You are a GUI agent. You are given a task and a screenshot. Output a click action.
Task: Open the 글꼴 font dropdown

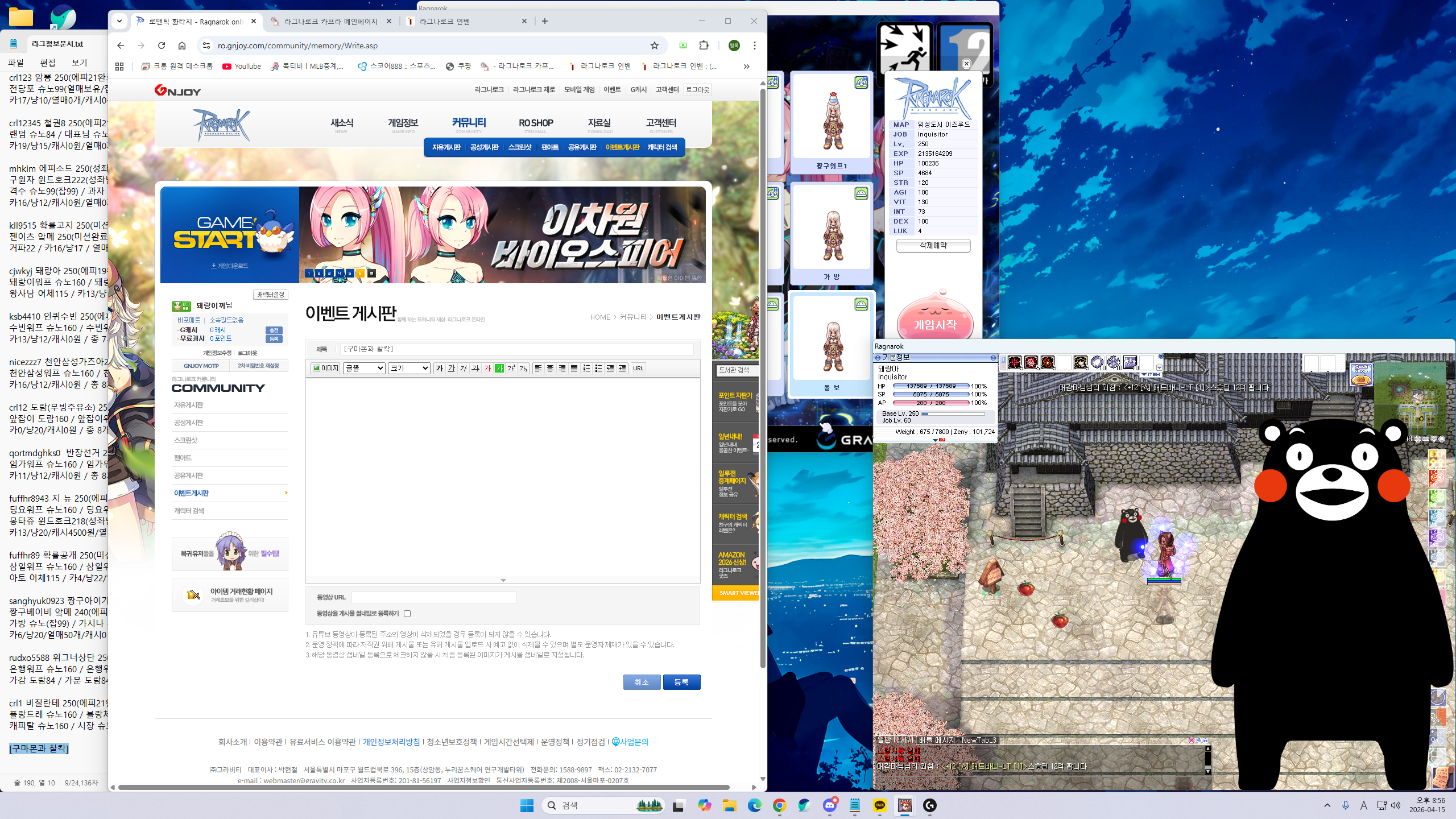pyautogui.click(x=364, y=368)
